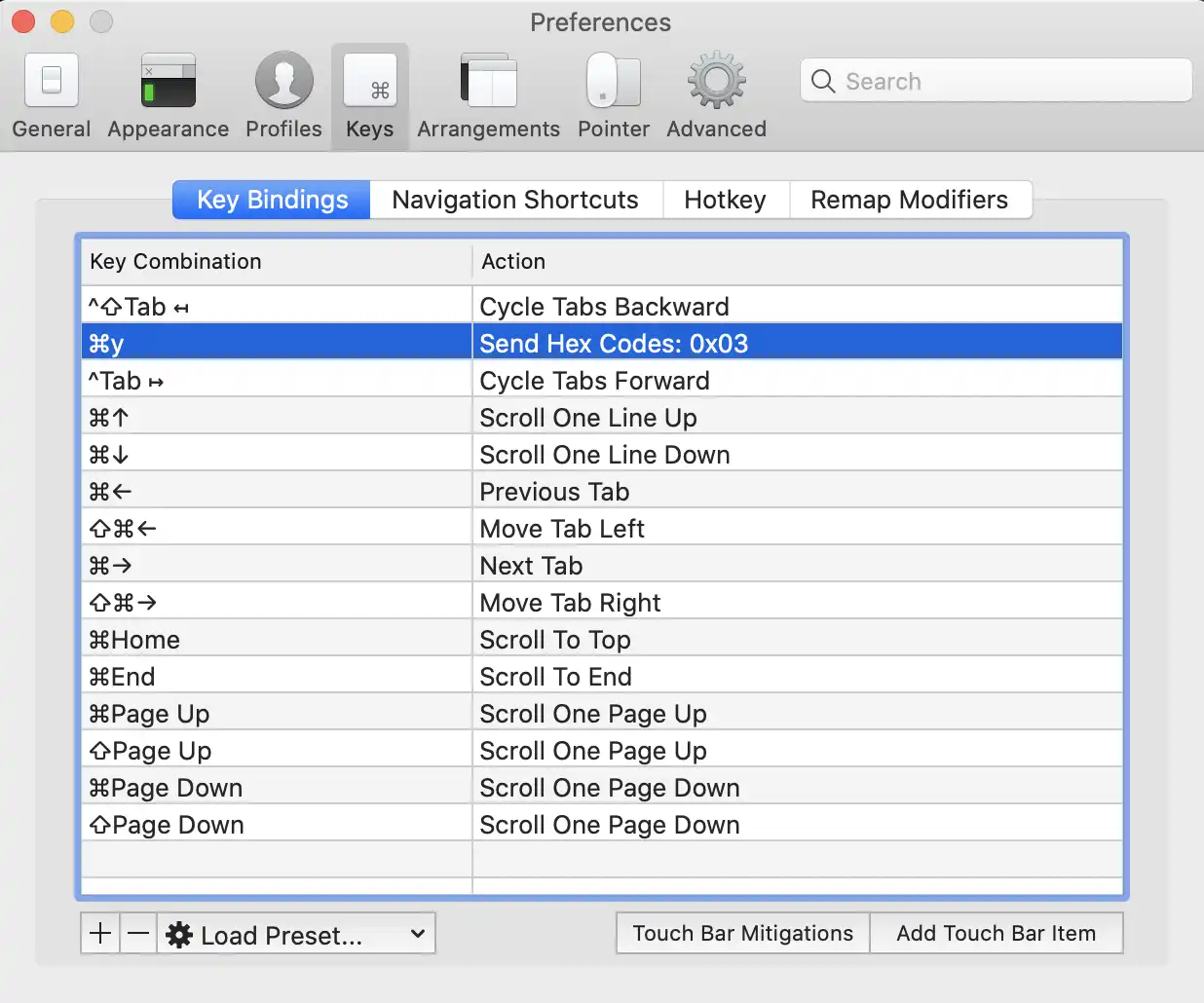Close the Preferences window
This screenshot has height=1003, width=1204.
tap(23, 21)
